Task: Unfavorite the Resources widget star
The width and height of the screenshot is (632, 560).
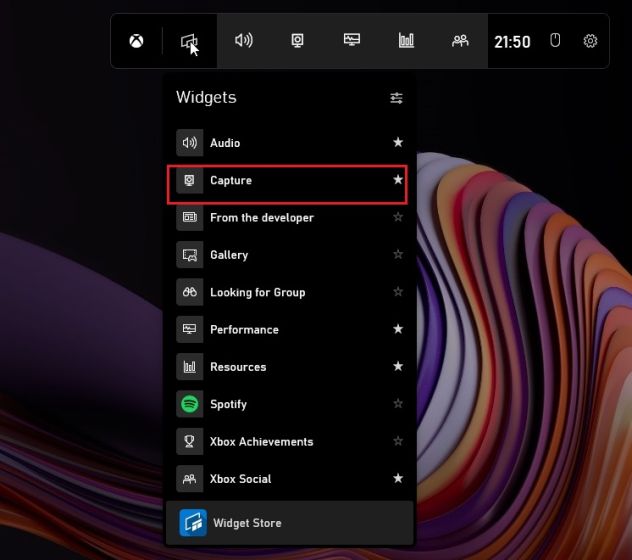Action: 398,366
